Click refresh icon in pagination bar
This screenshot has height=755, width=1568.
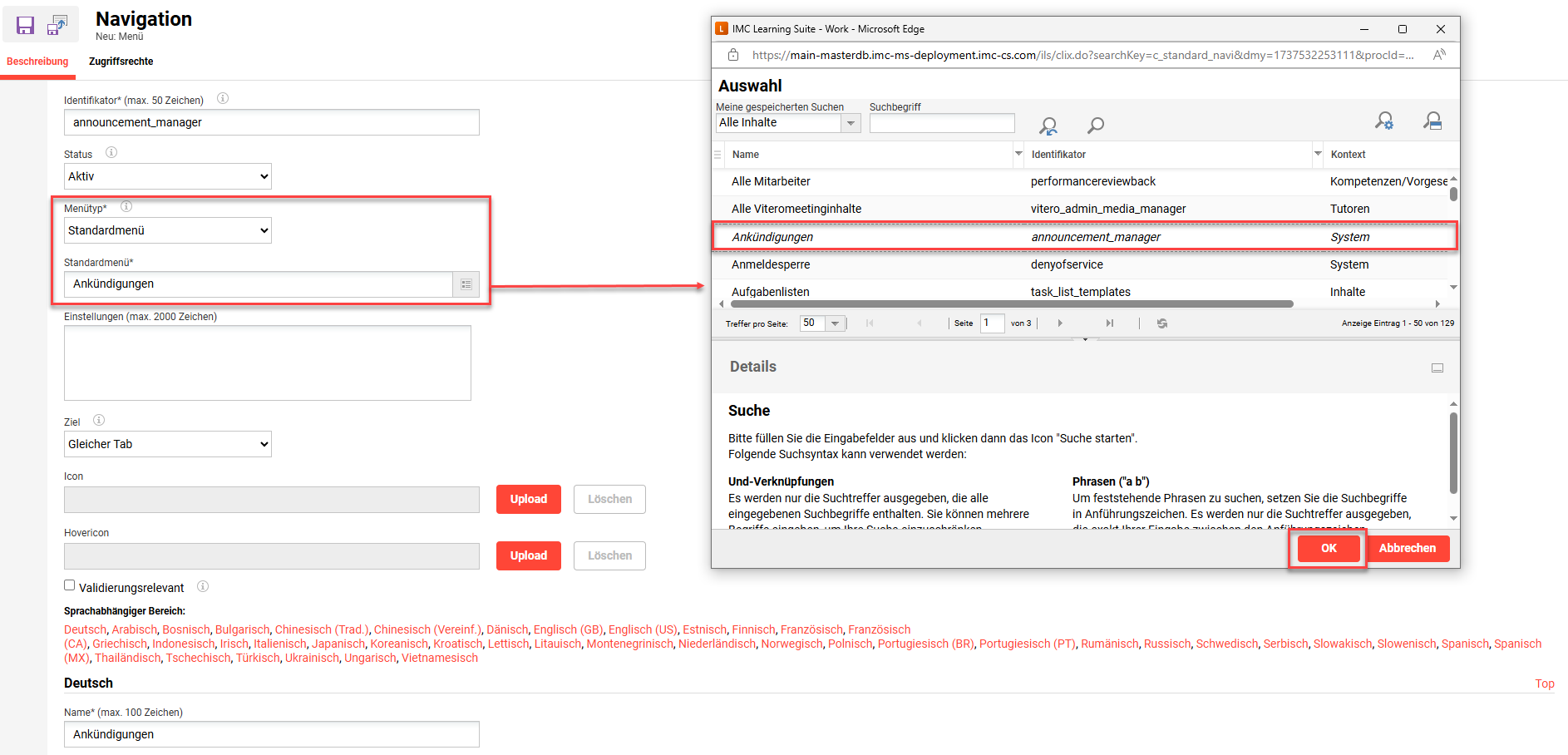click(x=1162, y=323)
